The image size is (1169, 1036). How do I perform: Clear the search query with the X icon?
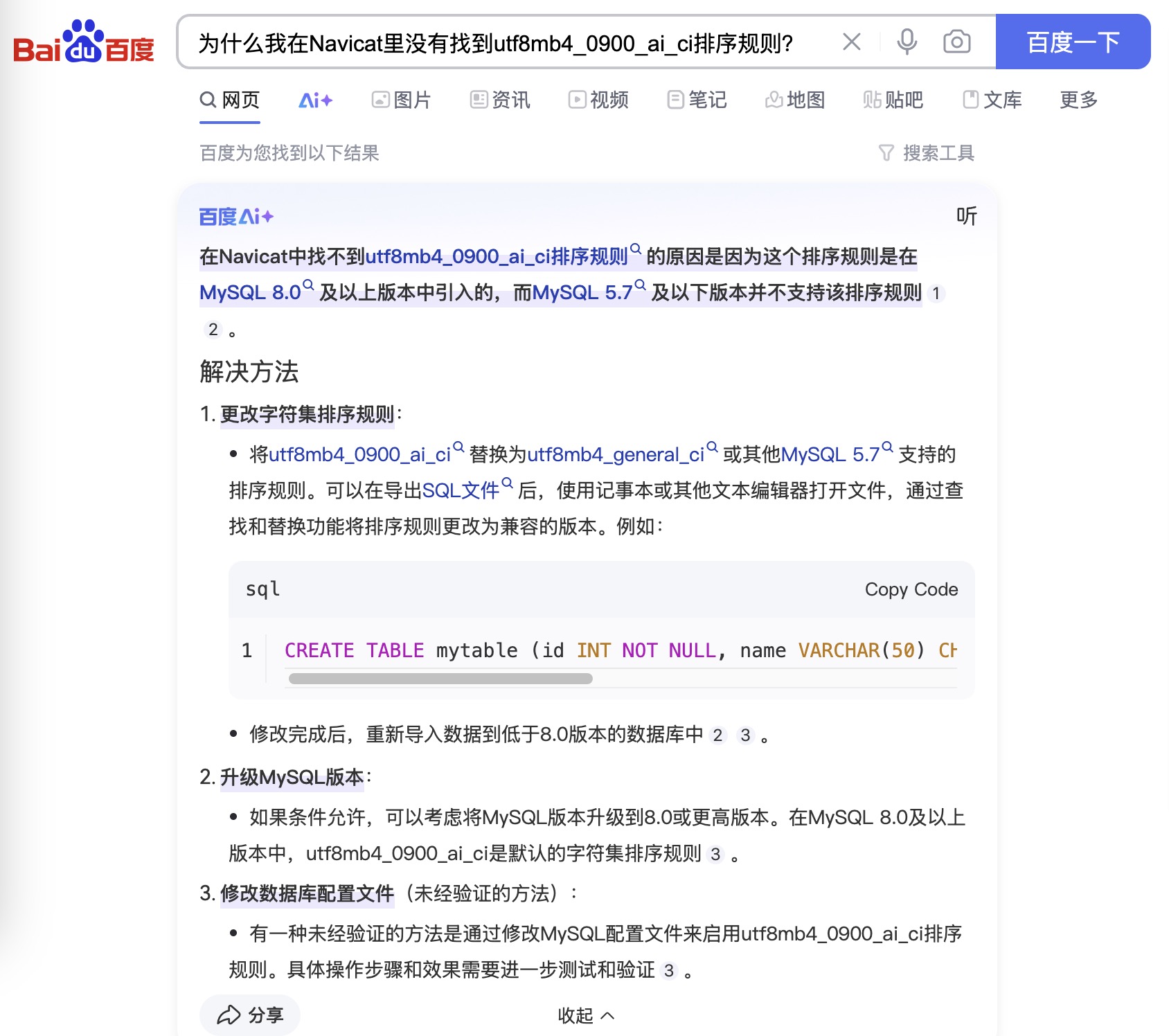(x=852, y=42)
